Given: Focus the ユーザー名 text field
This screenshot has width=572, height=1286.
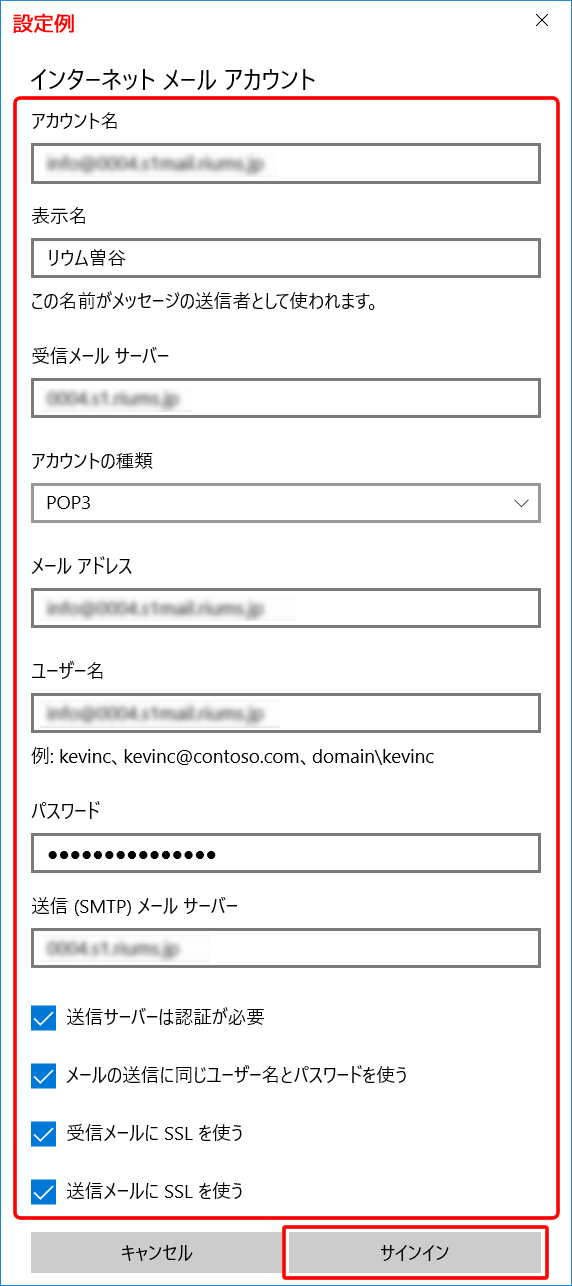Looking at the screenshot, I should 286,713.
